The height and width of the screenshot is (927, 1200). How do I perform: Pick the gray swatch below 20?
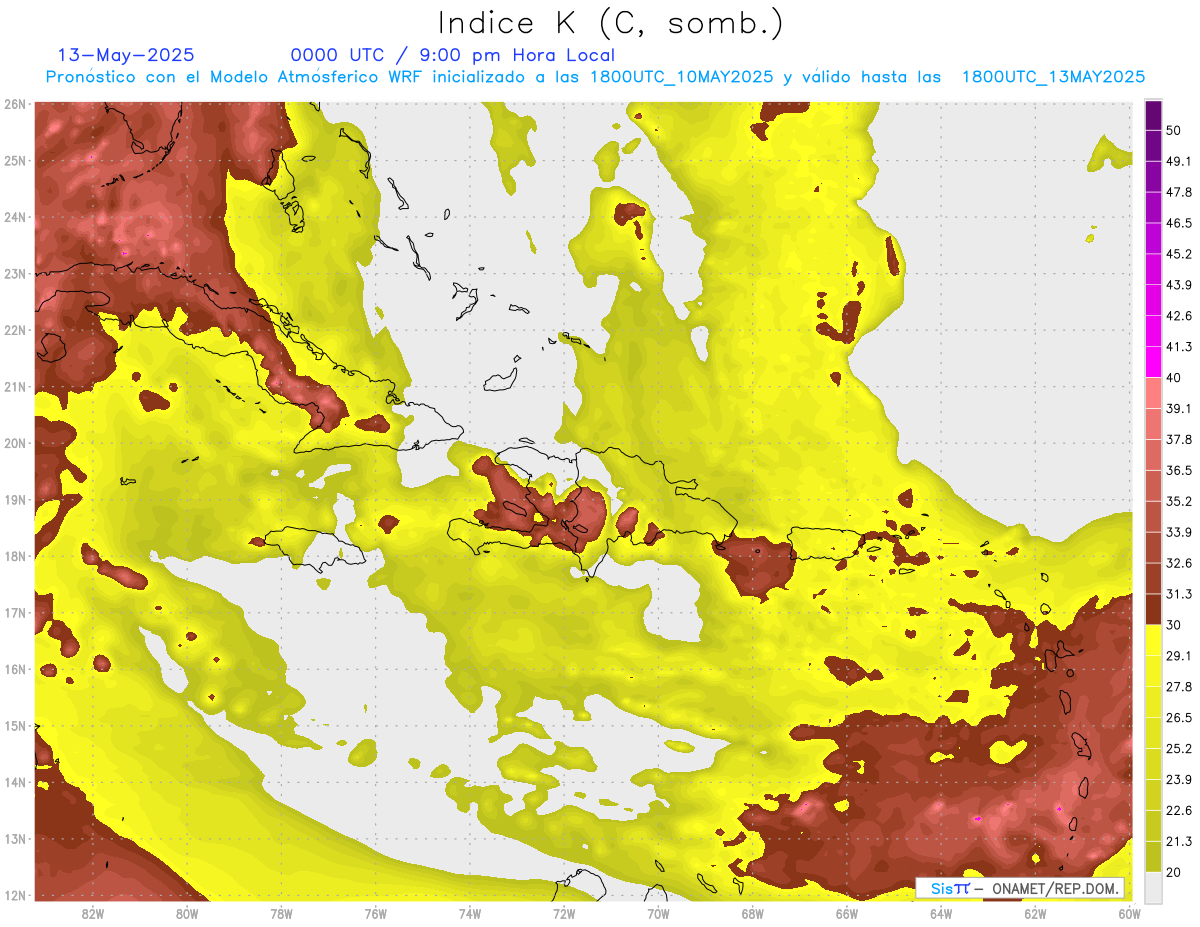pos(1153,887)
